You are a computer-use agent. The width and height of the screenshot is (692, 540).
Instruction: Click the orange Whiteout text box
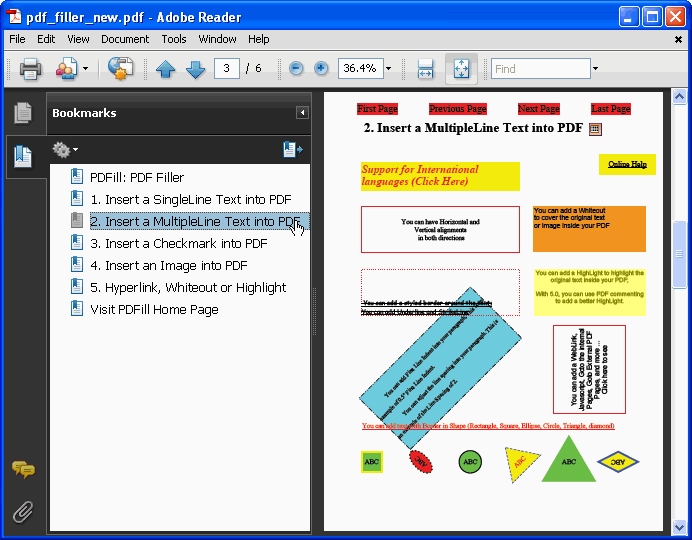pos(589,229)
